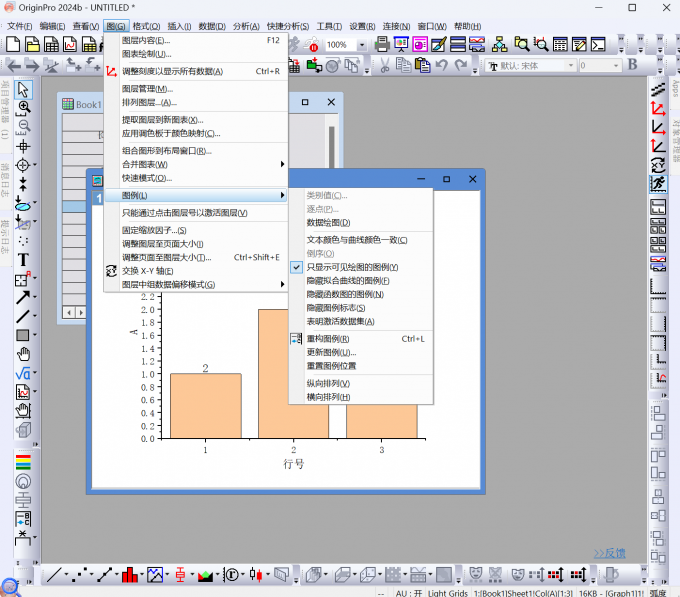Open the 默认: 宋体 font dropdown
This screenshot has width=680, height=597.
pyautogui.click(x=571, y=65)
